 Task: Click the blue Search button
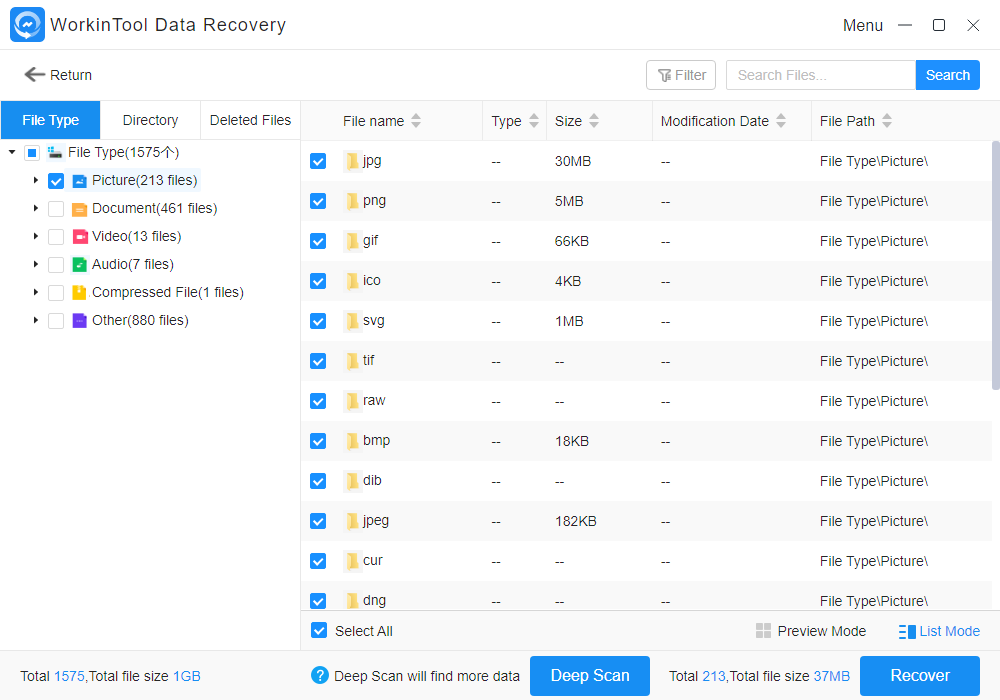point(948,75)
